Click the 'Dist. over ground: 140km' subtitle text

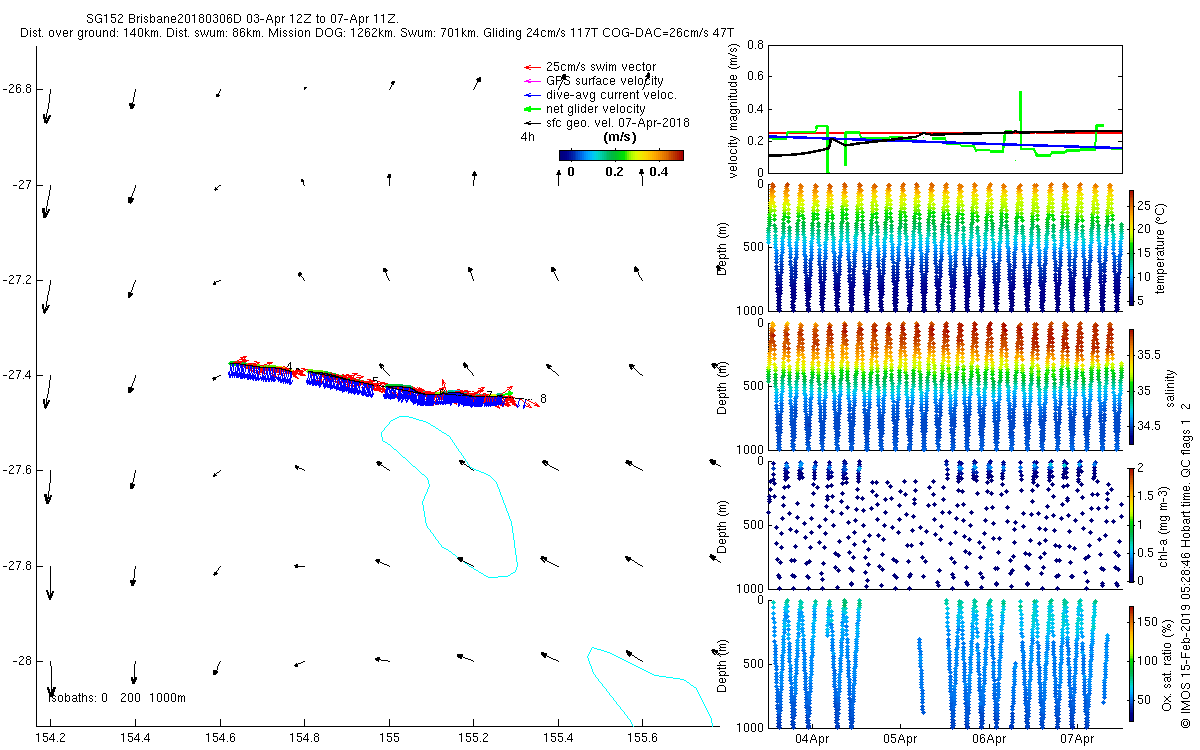pos(92,33)
